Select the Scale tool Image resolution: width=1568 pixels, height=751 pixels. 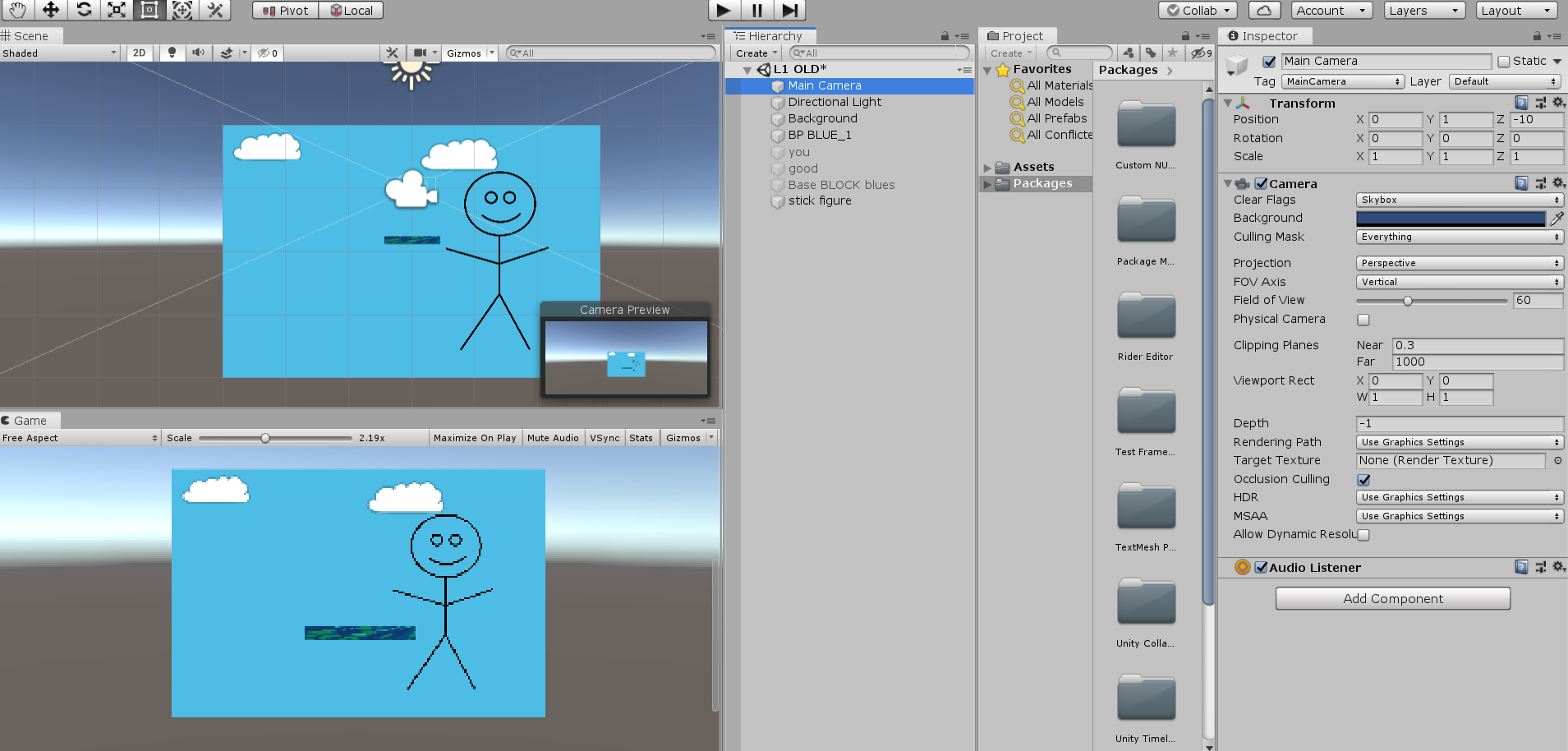click(116, 10)
